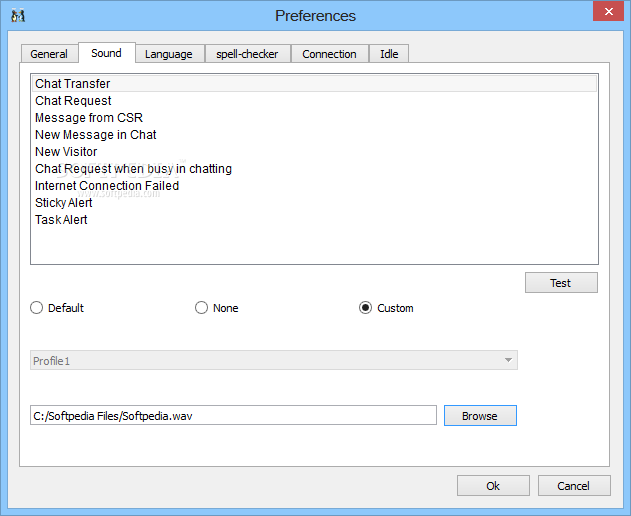The width and height of the screenshot is (631, 516).
Task: Switch to the General tab
Action: tap(49, 54)
